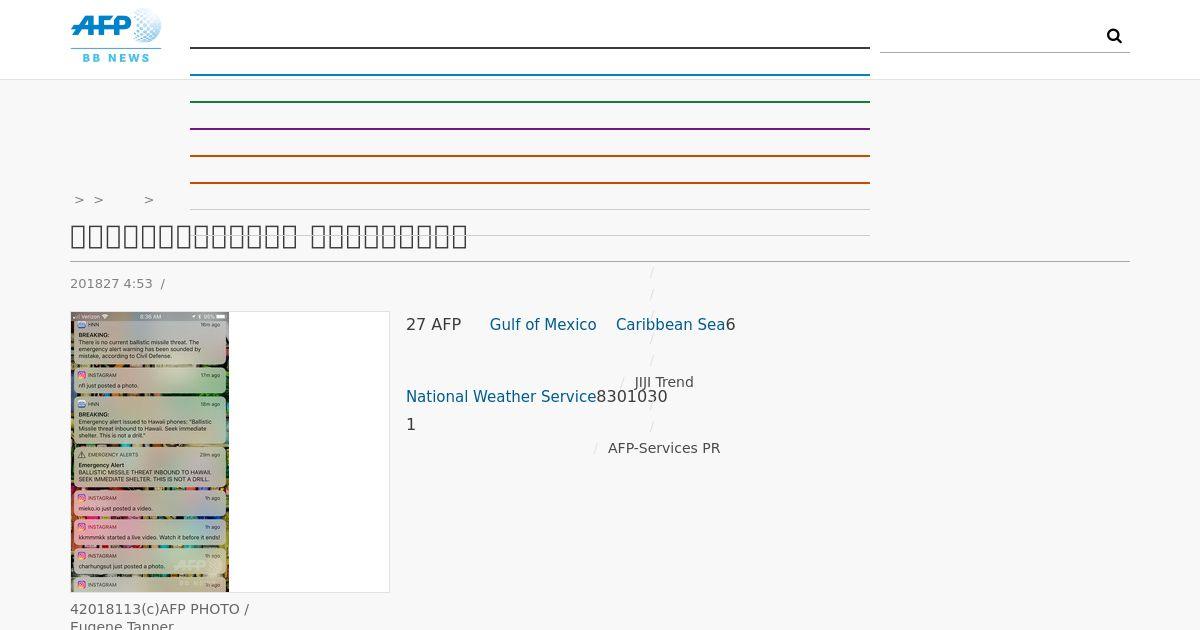Click the AFP-Services PR link

point(664,448)
